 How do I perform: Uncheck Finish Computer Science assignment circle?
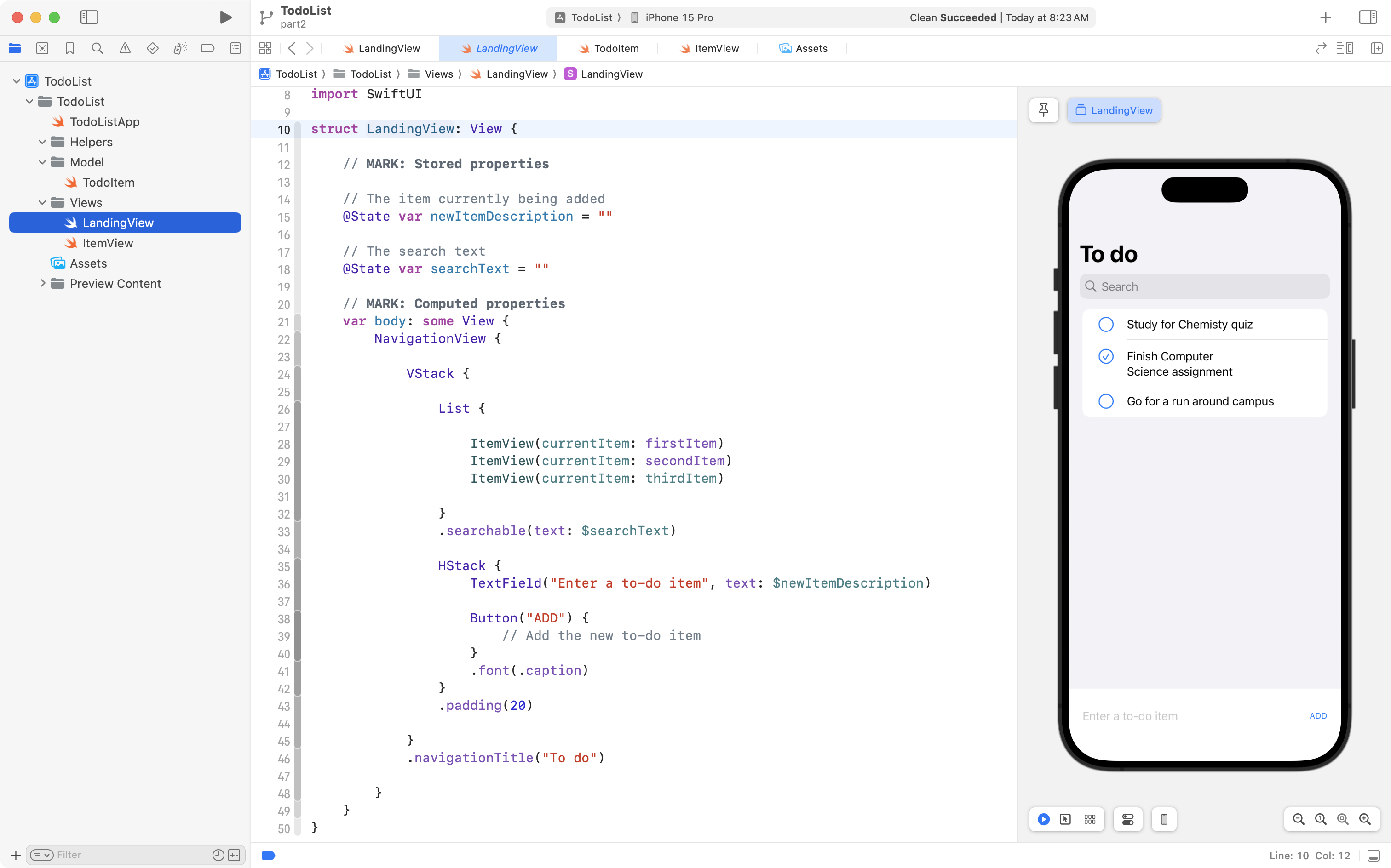1105,356
